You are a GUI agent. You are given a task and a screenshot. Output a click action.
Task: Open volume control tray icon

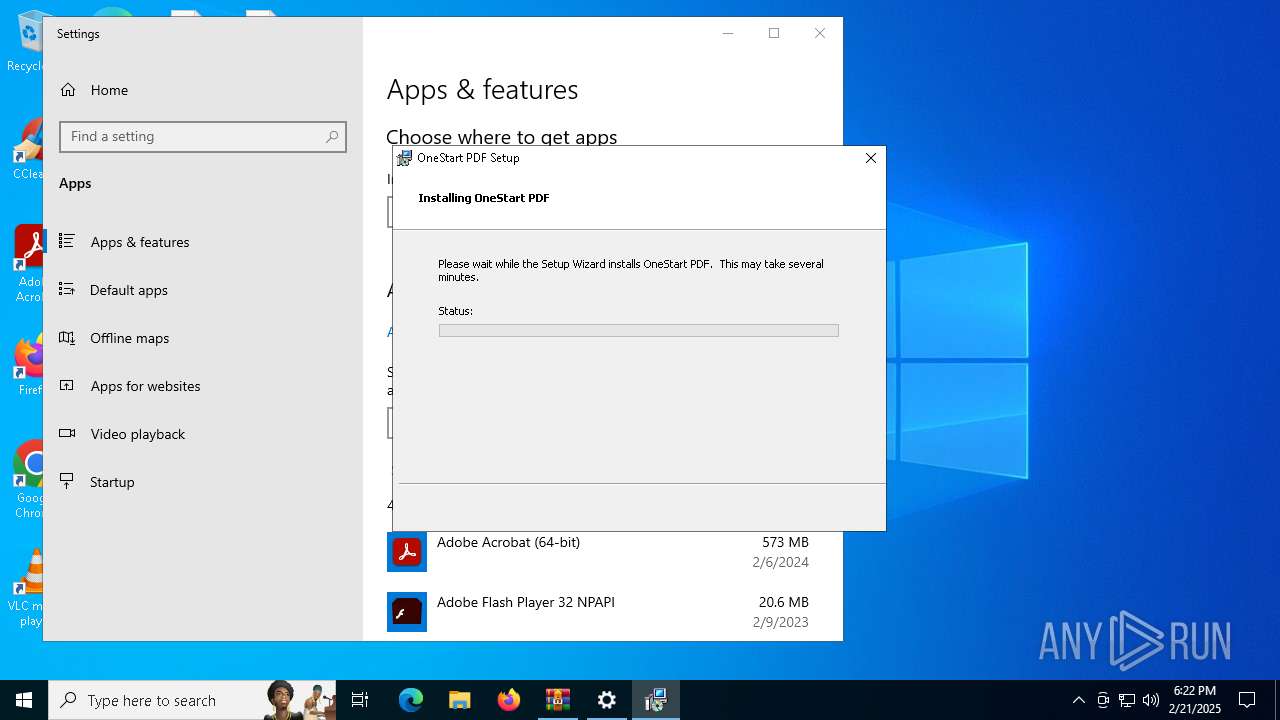point(1151,700)
